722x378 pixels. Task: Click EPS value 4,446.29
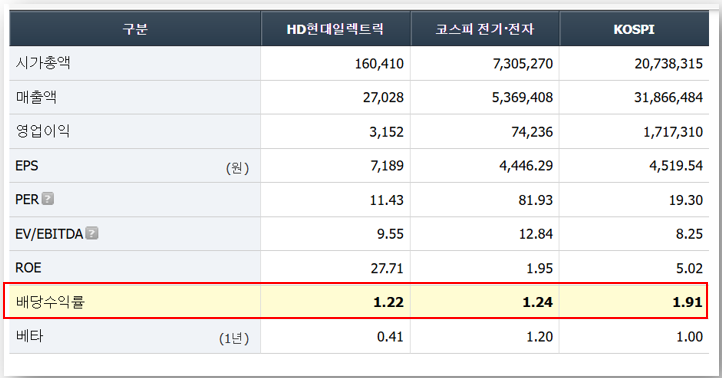526,166
